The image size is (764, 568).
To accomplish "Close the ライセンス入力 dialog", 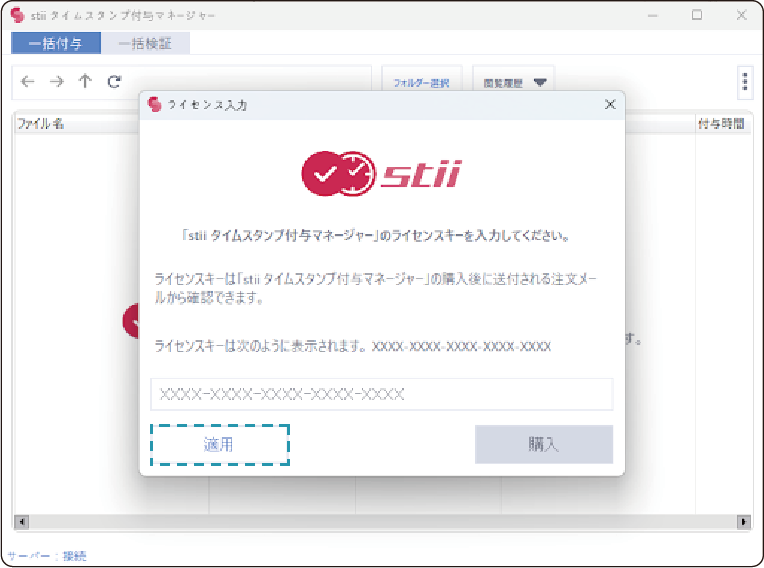I will click(x=610, y=104).
